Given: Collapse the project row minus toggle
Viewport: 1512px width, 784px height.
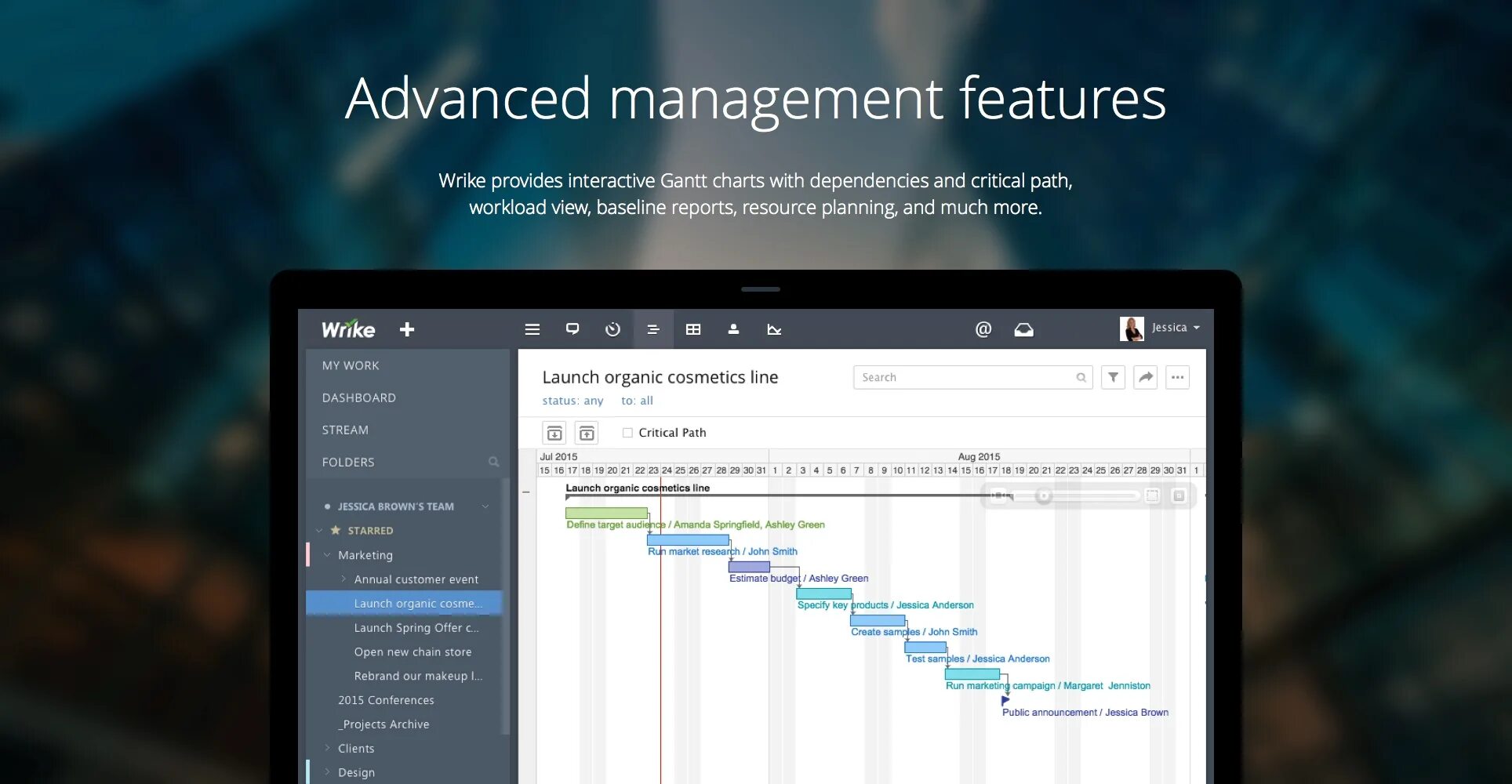Looking at the screenshot, I should pyautogui.click(x=526, y=492).
